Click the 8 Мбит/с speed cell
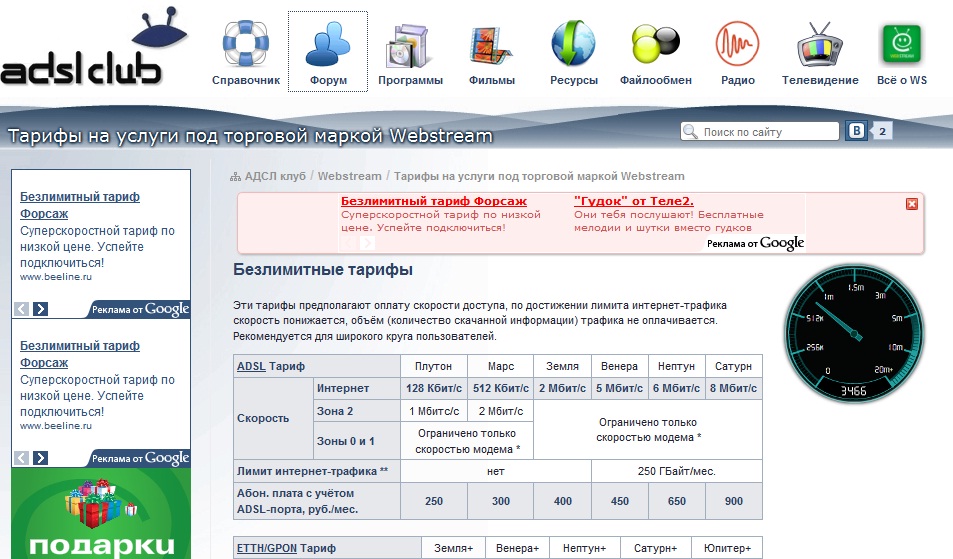Image resolution: width=953 pixels, height=559 pixels. click(734, 388)
